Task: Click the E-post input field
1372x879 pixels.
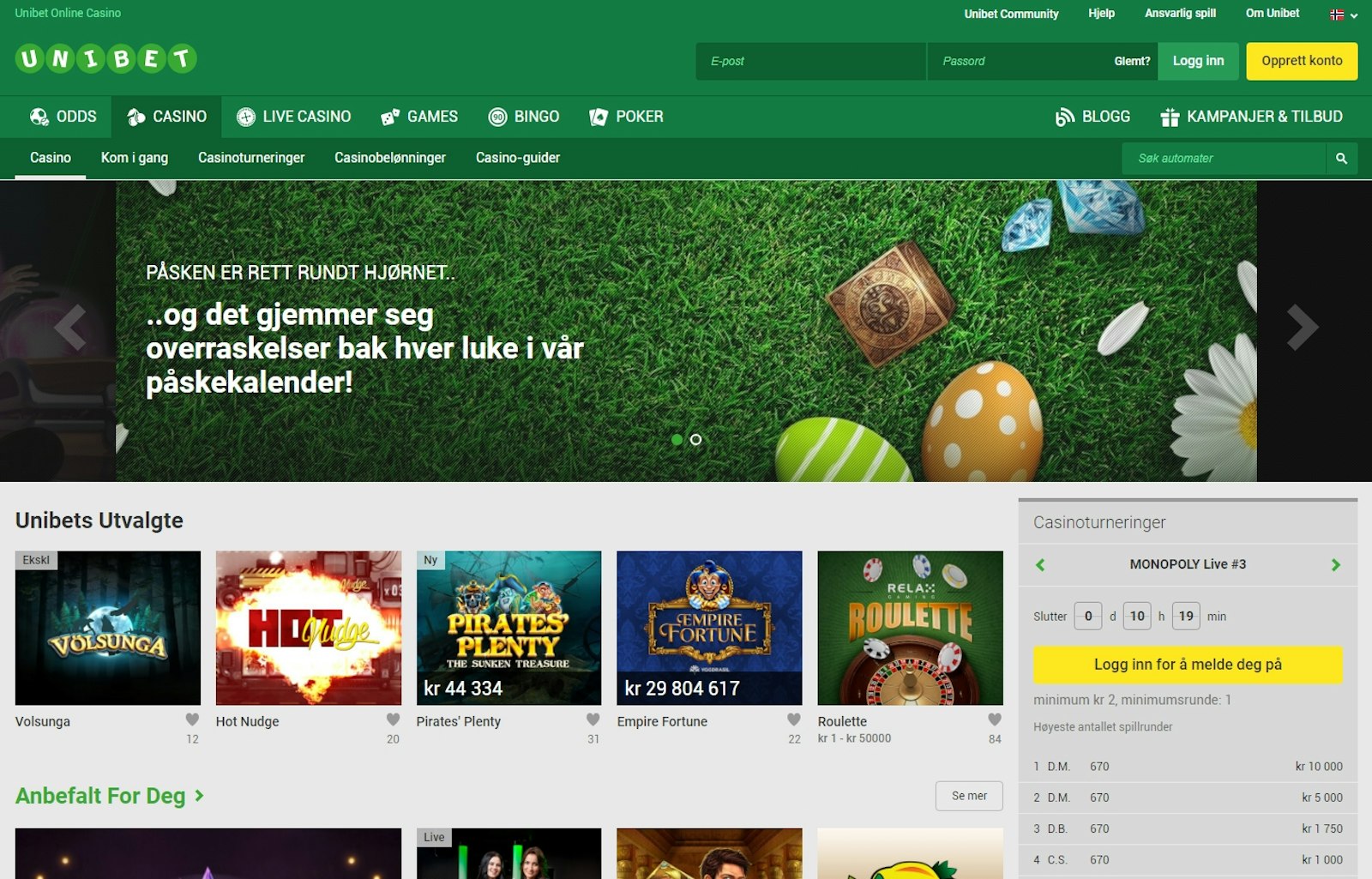Action: [x=809, y=61]
